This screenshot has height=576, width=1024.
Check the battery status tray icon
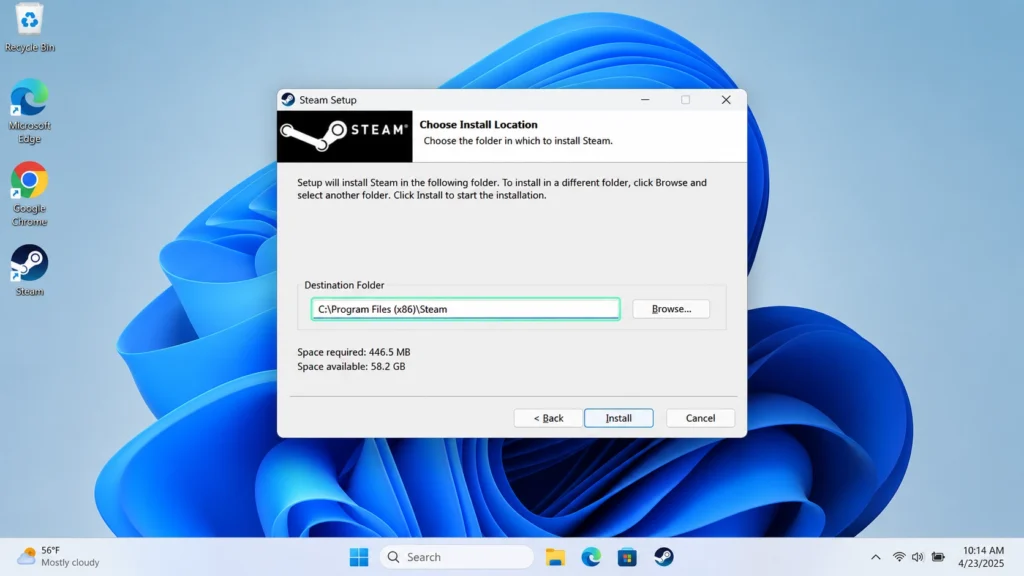coord(938,557)
